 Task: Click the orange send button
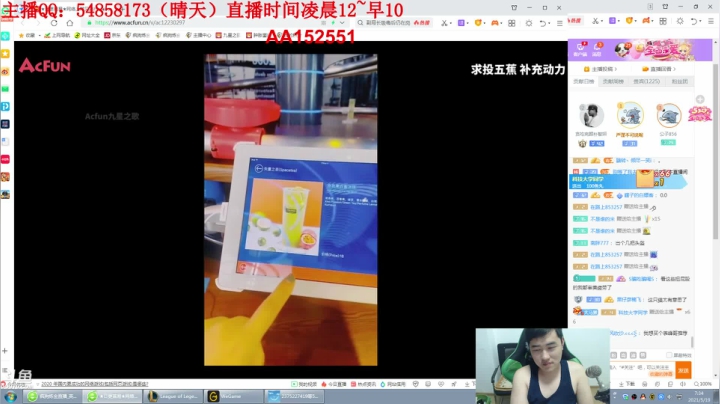[x=683, y=370]
